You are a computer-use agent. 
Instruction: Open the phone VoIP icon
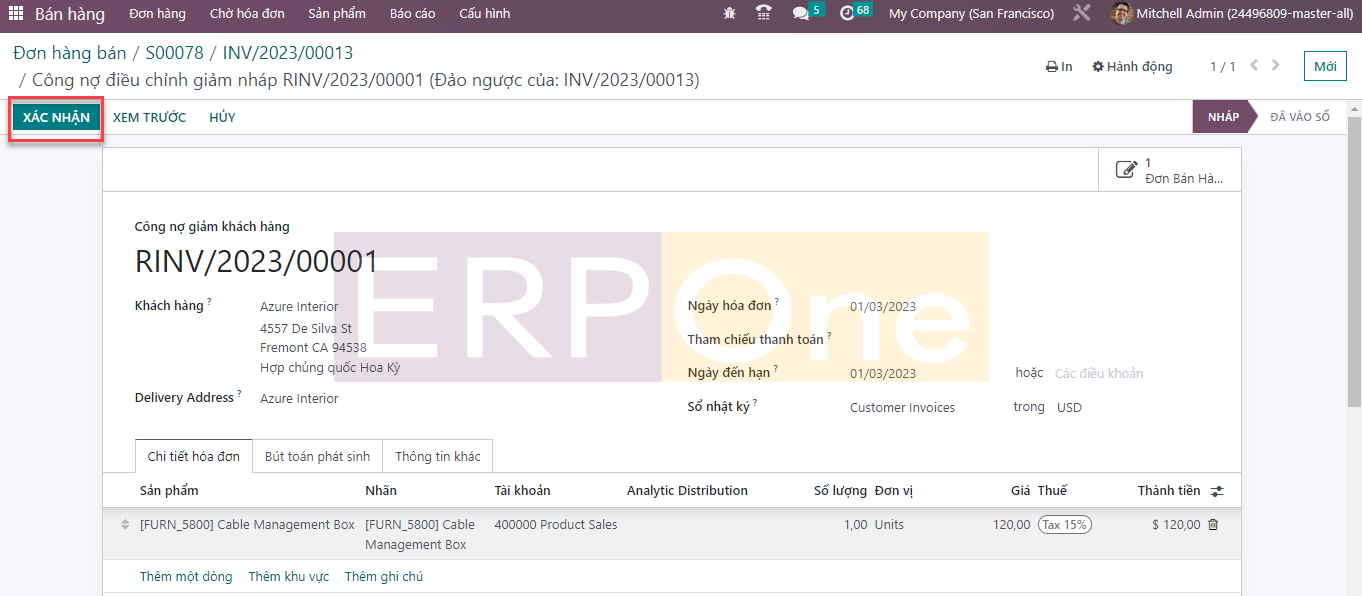point(764,14)
